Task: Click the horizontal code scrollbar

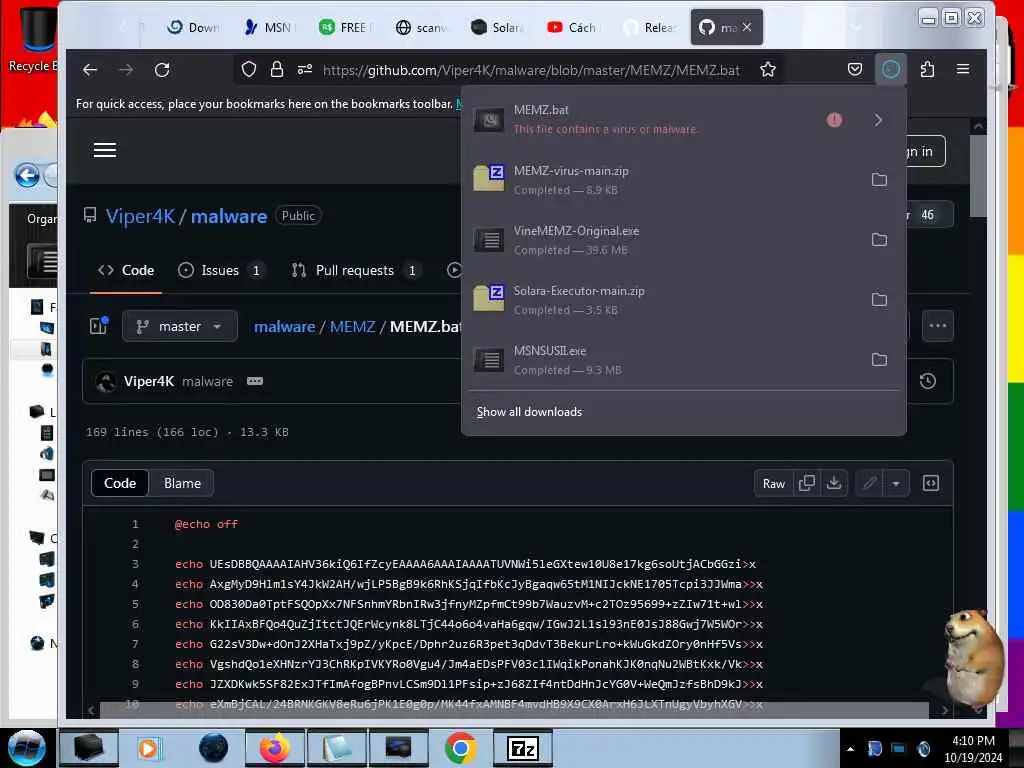Action: click(515, 710)
